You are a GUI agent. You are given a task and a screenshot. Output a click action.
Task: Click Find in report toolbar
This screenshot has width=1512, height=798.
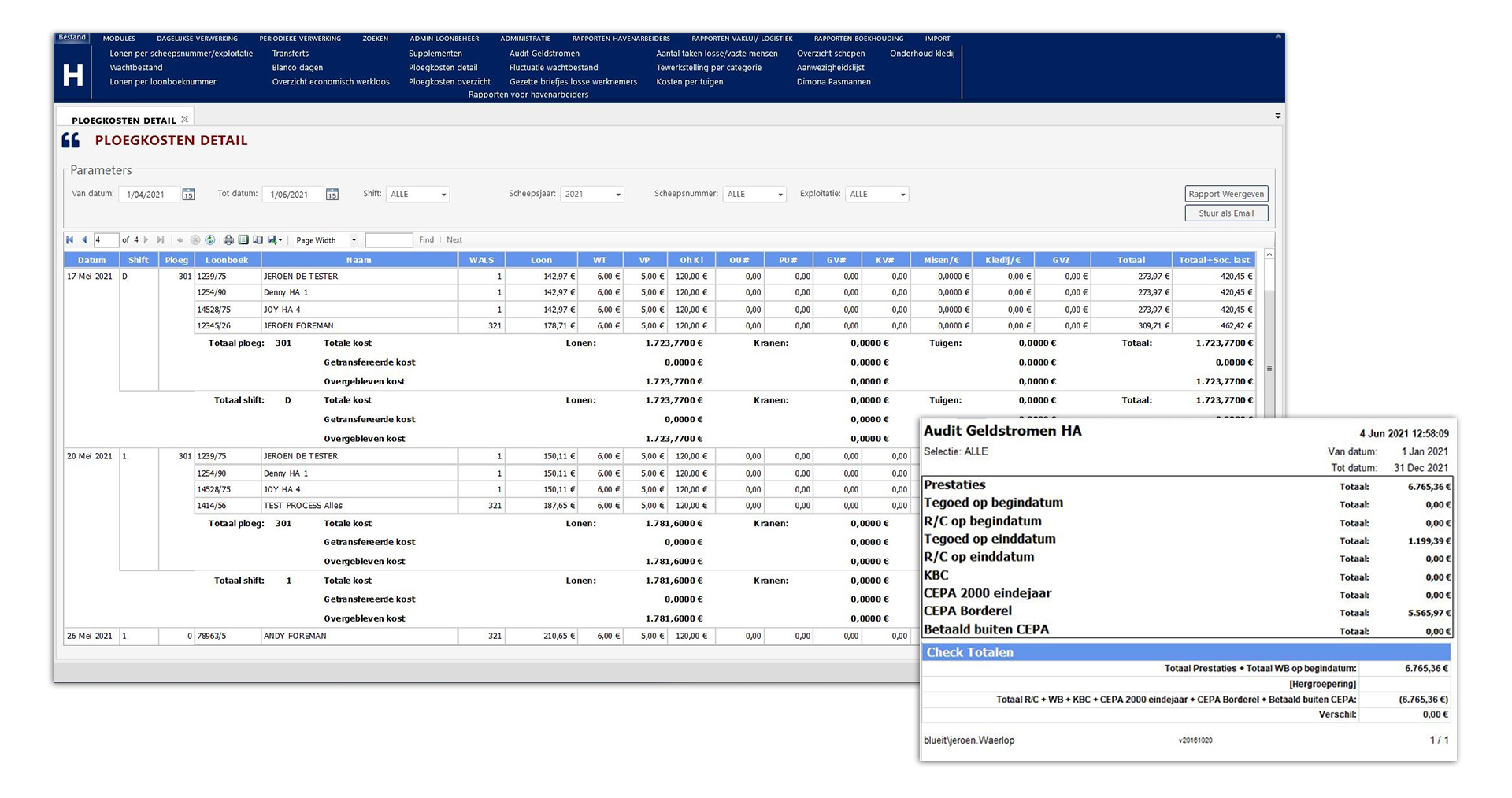point(426,240)
